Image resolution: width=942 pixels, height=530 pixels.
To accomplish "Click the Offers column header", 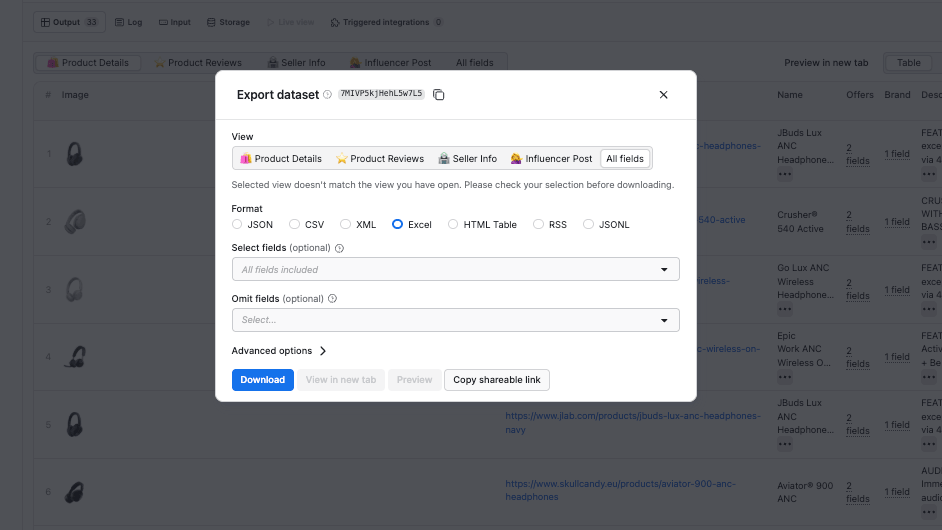I will pos(860,95).
